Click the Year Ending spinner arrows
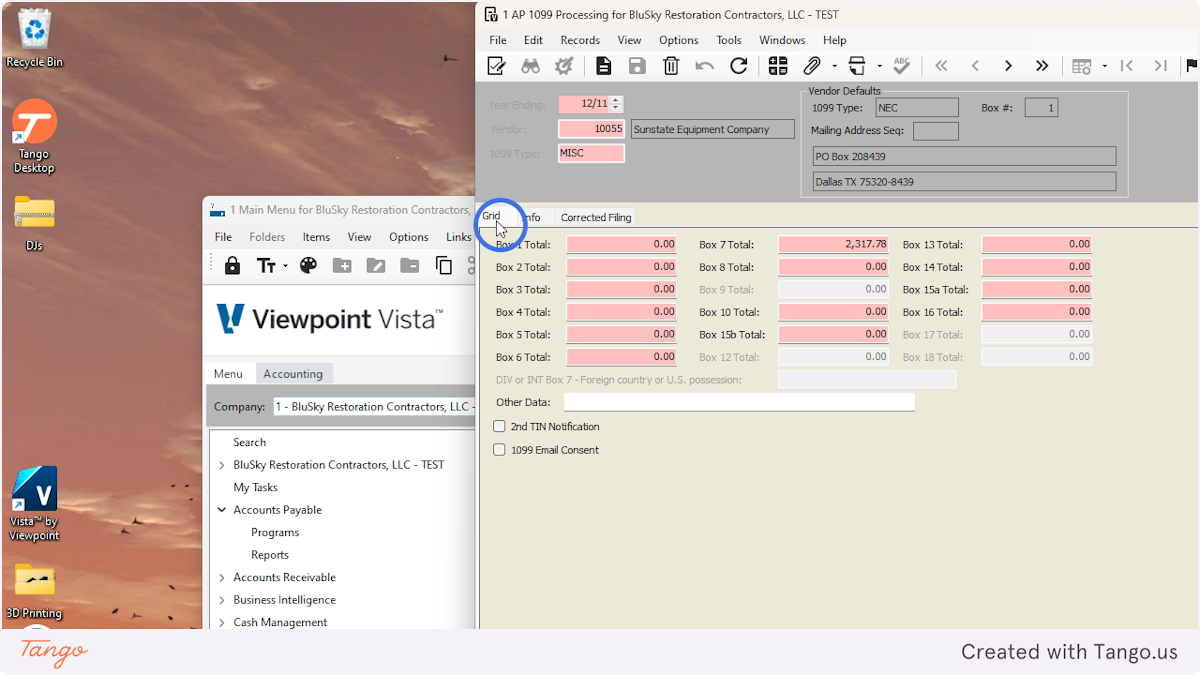 [616, 103]
